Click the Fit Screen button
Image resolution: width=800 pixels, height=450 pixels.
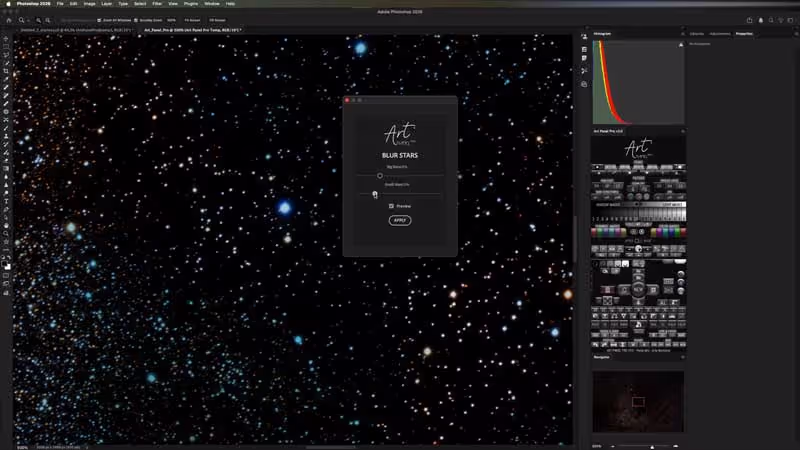pyautogui.click(x=192, y=20)
